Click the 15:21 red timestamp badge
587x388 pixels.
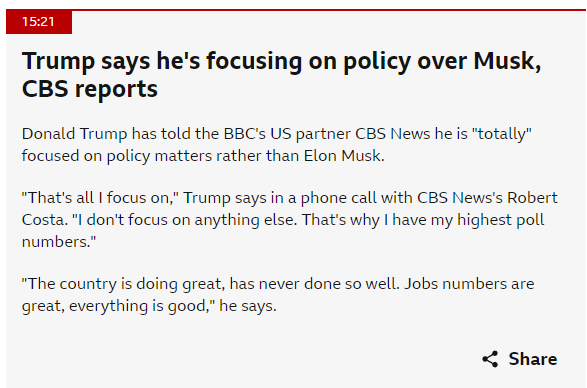click(x=39, y=22)
